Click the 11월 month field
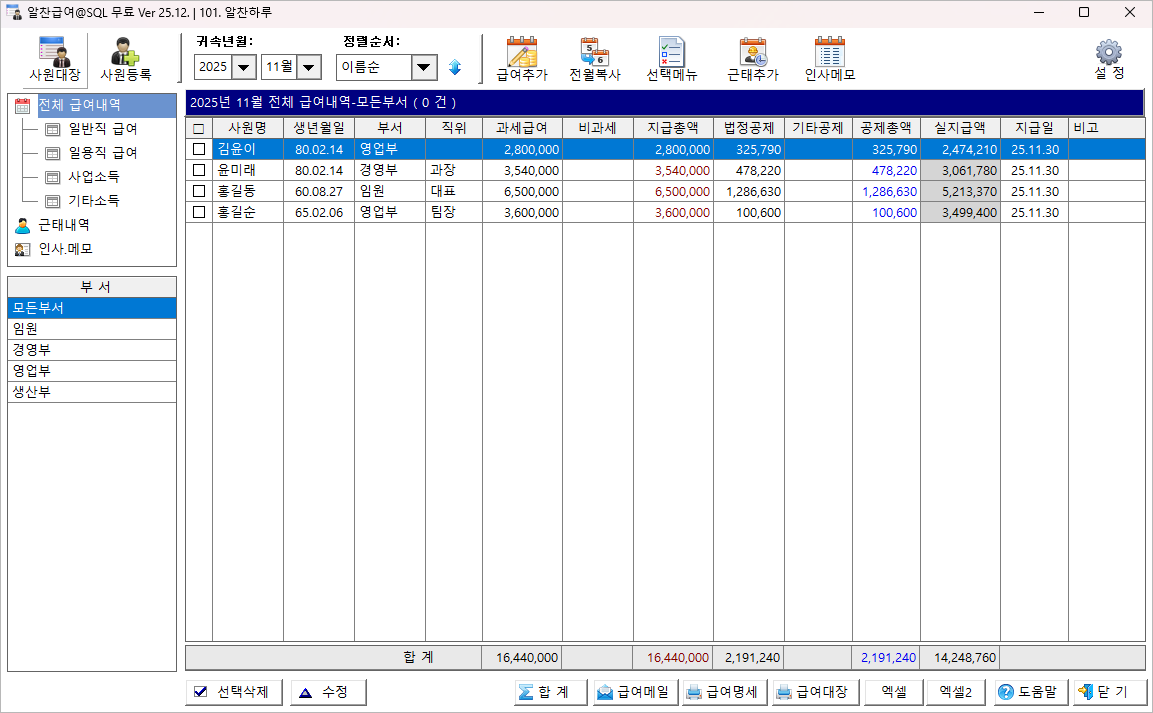The height and width of the screenshot is (713, 1153). 279,67
